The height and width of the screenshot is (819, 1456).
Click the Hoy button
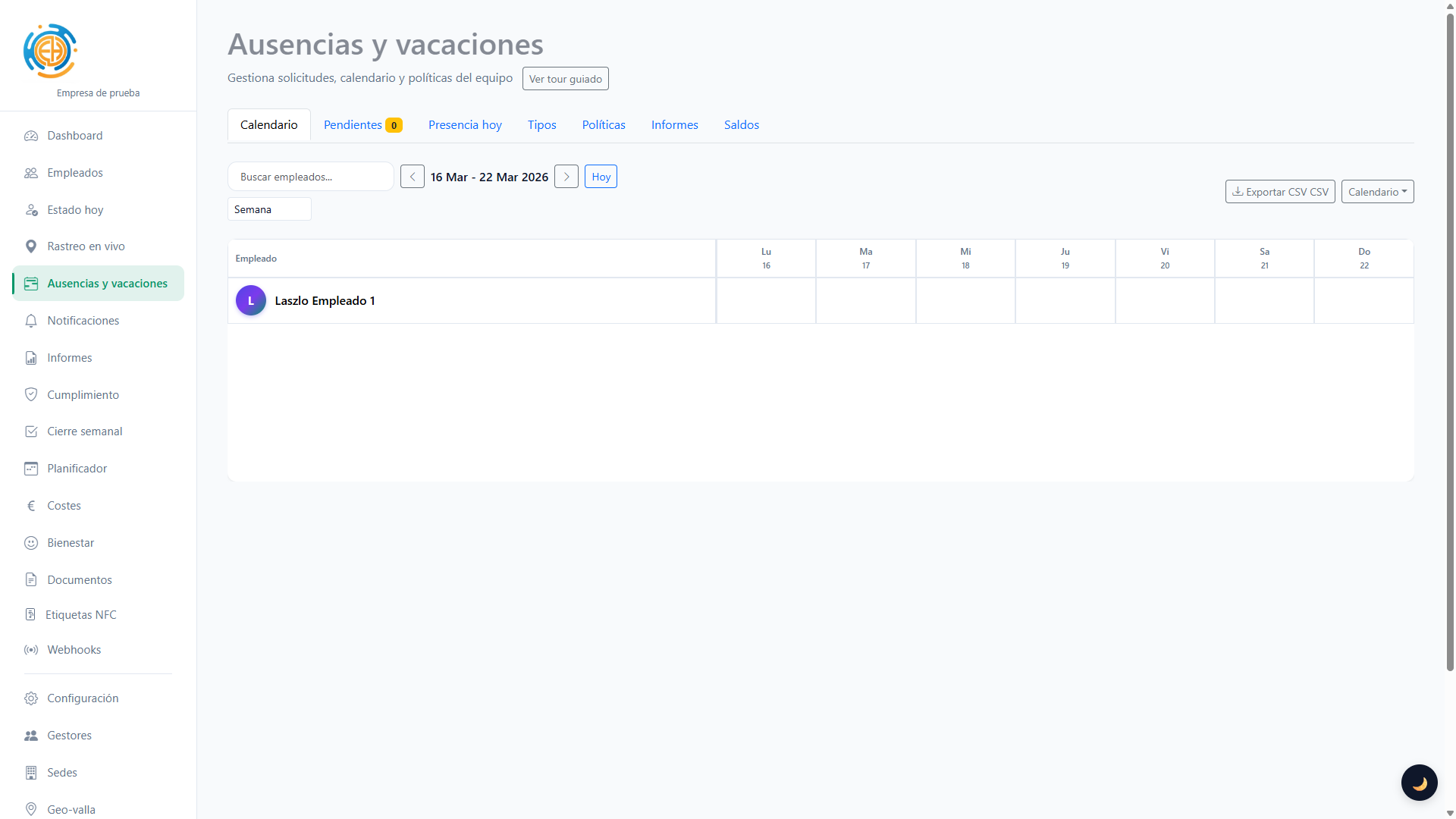(601, 177)
